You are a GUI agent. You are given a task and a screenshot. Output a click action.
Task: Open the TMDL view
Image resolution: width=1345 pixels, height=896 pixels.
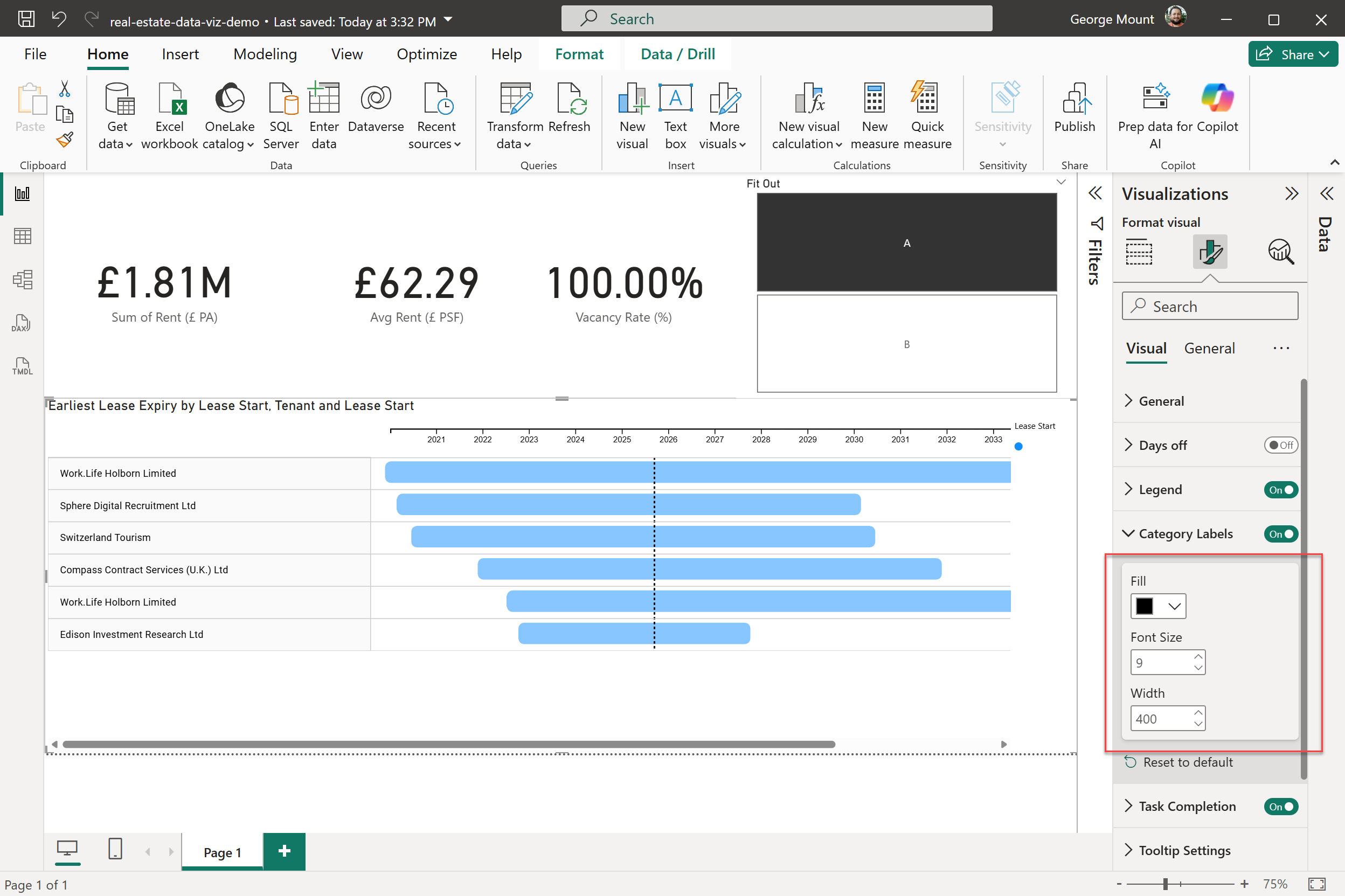point(22,366)
